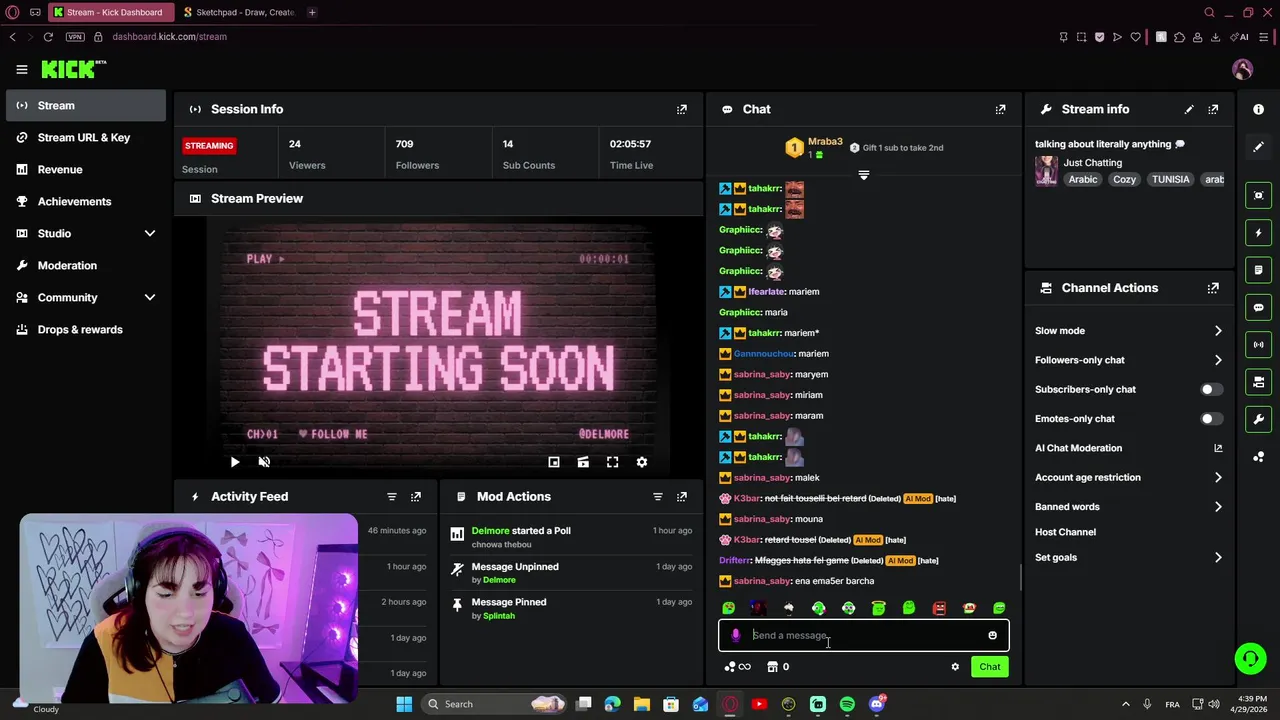Viewport: 1280px width, 720px height.
Task: Click the edit layout pencil in right toolbar
Action: click(1259, 146)
